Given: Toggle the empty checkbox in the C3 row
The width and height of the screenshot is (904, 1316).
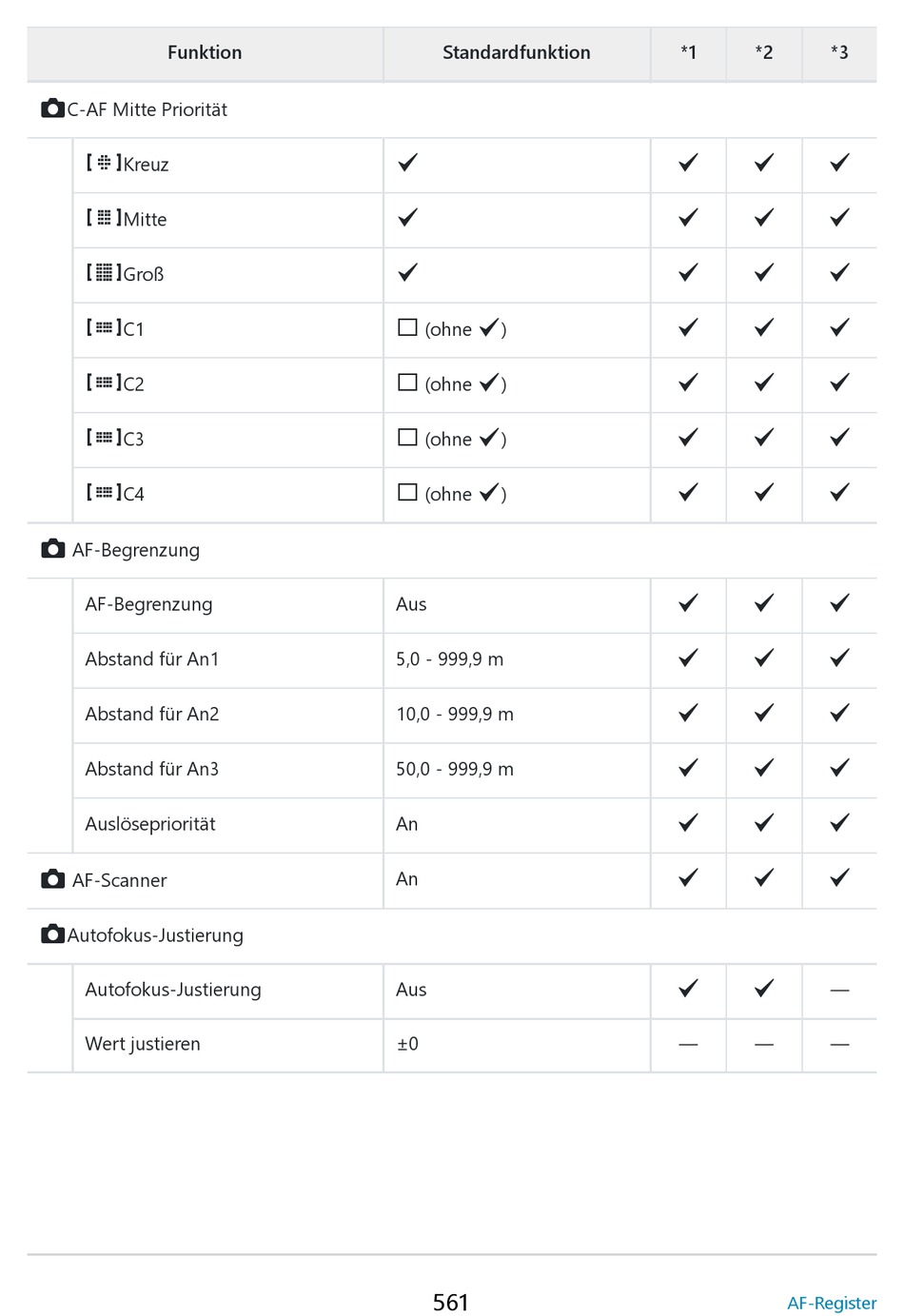Looking at the screenshot, I should [x=407, y=438].
